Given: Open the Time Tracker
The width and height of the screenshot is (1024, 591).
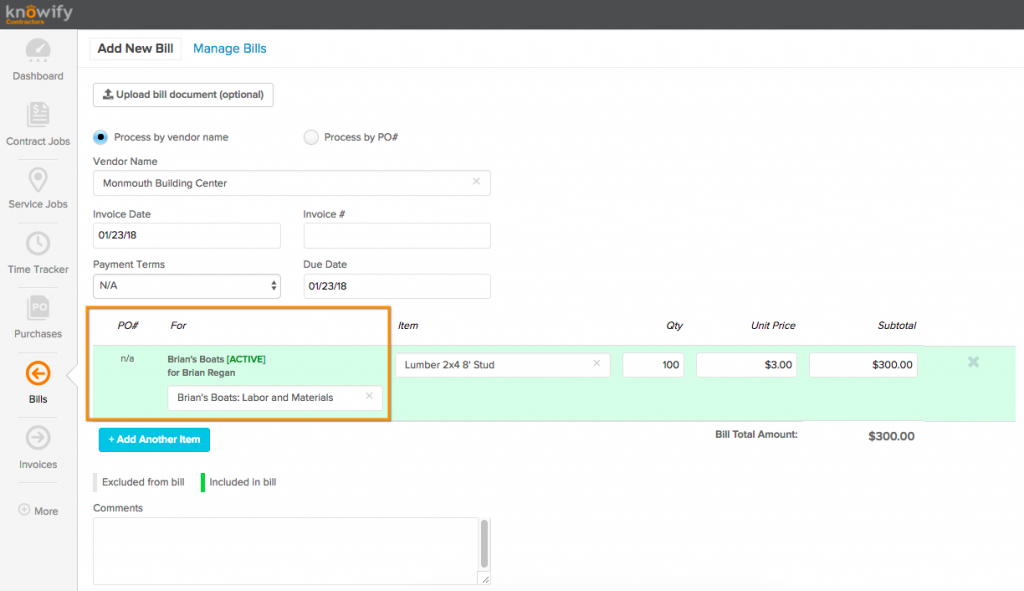Looking at the screenshot, I should (37, 250).
